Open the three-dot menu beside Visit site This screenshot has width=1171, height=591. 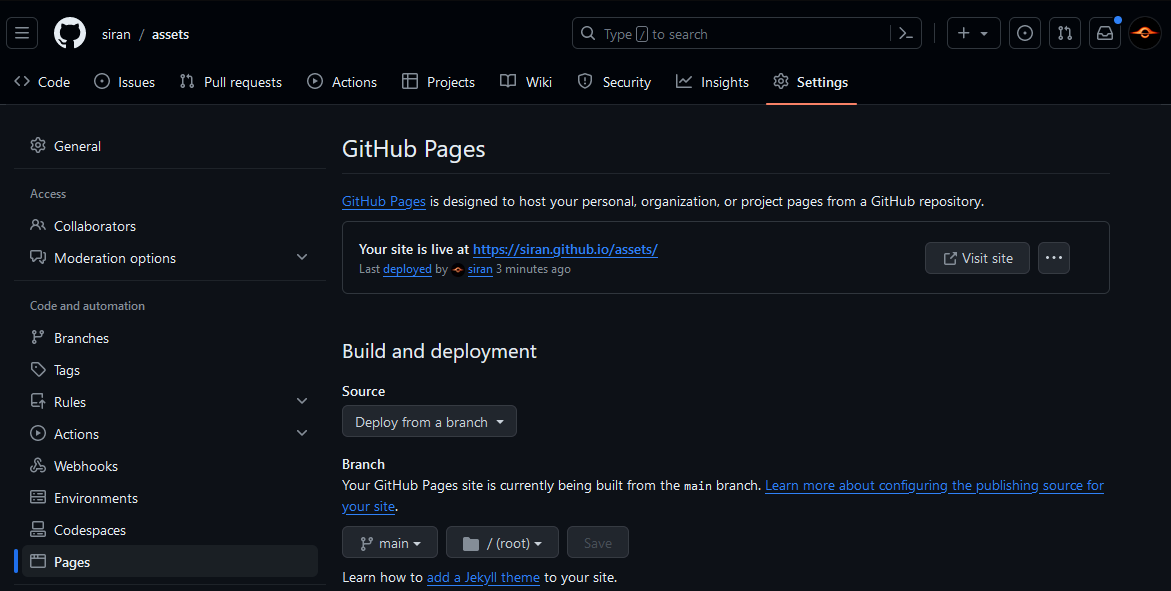point(1053,258)
